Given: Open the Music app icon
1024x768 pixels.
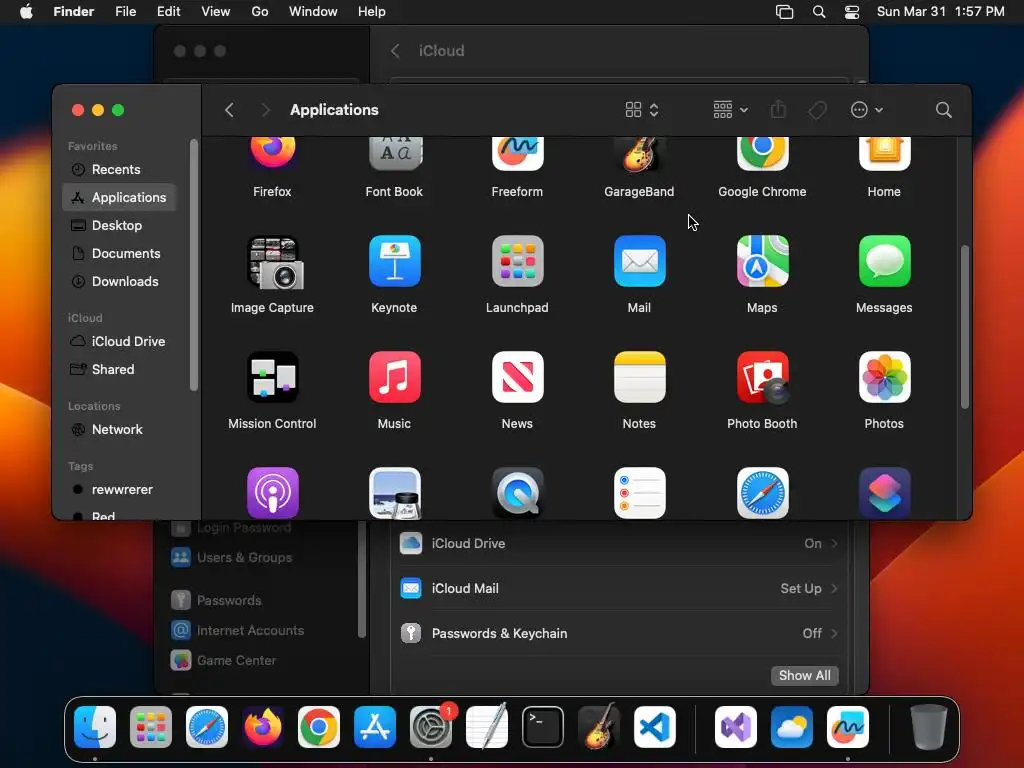Looking at the screenshot, I should click(x=394, y=377).
